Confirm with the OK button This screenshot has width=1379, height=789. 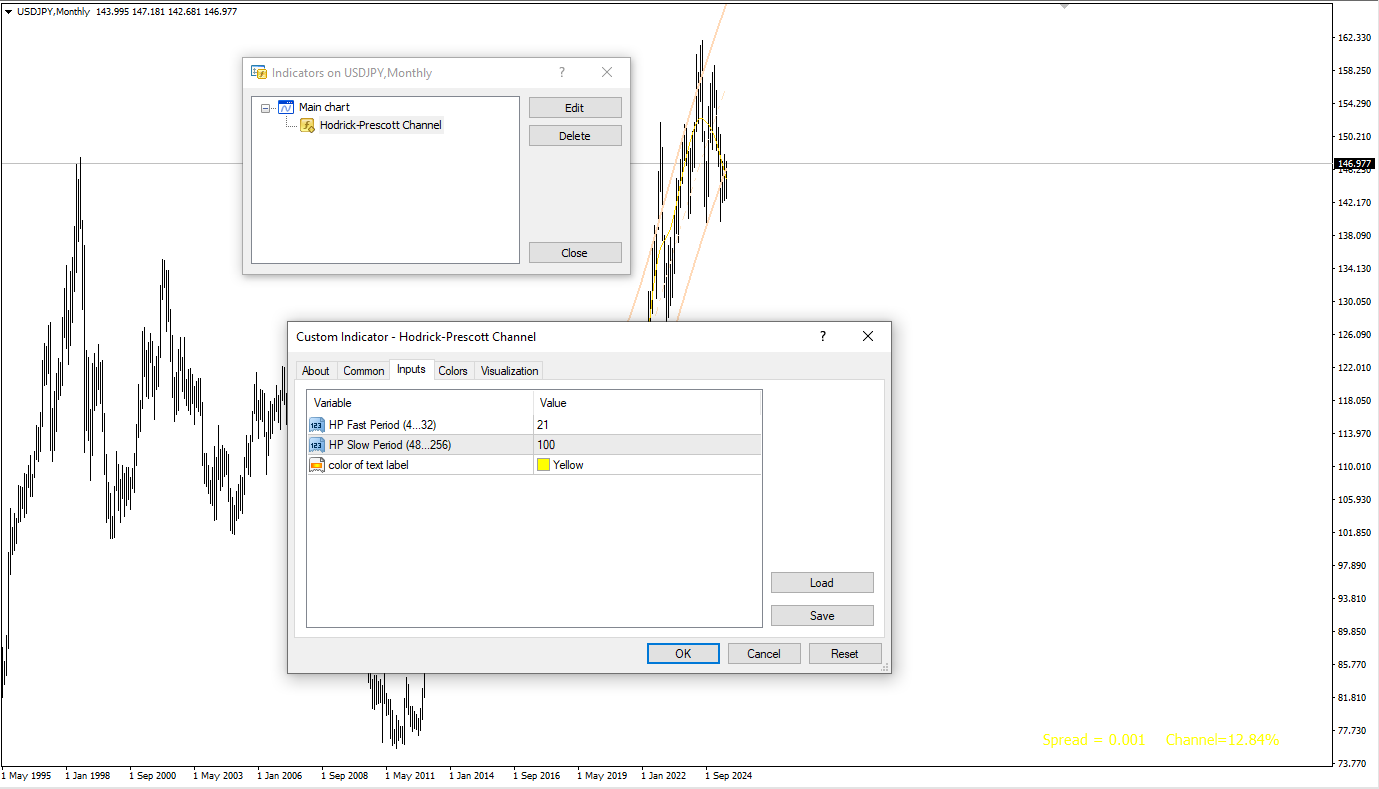click(x=683, y=654)
